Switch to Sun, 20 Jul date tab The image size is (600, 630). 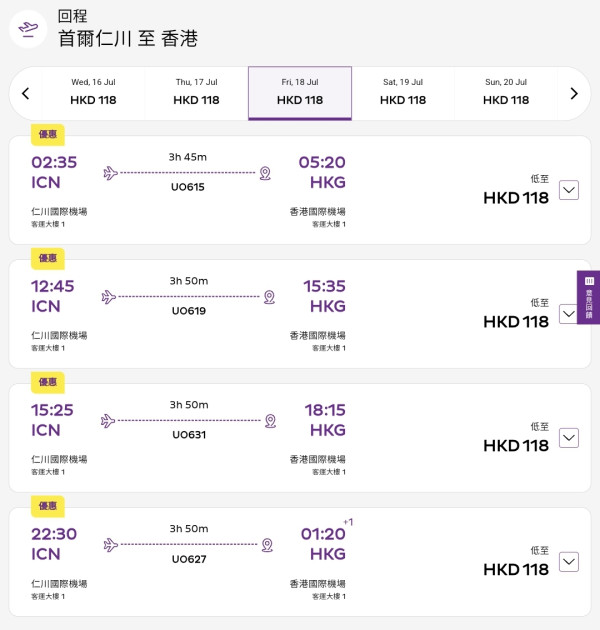pyautogui.click(x=506, y=92)
